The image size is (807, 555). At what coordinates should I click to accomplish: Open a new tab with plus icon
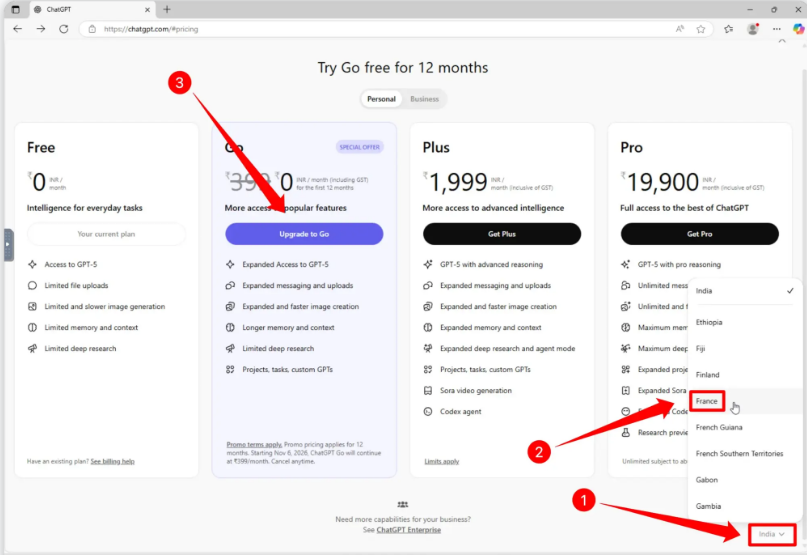[x=167, y=9]
